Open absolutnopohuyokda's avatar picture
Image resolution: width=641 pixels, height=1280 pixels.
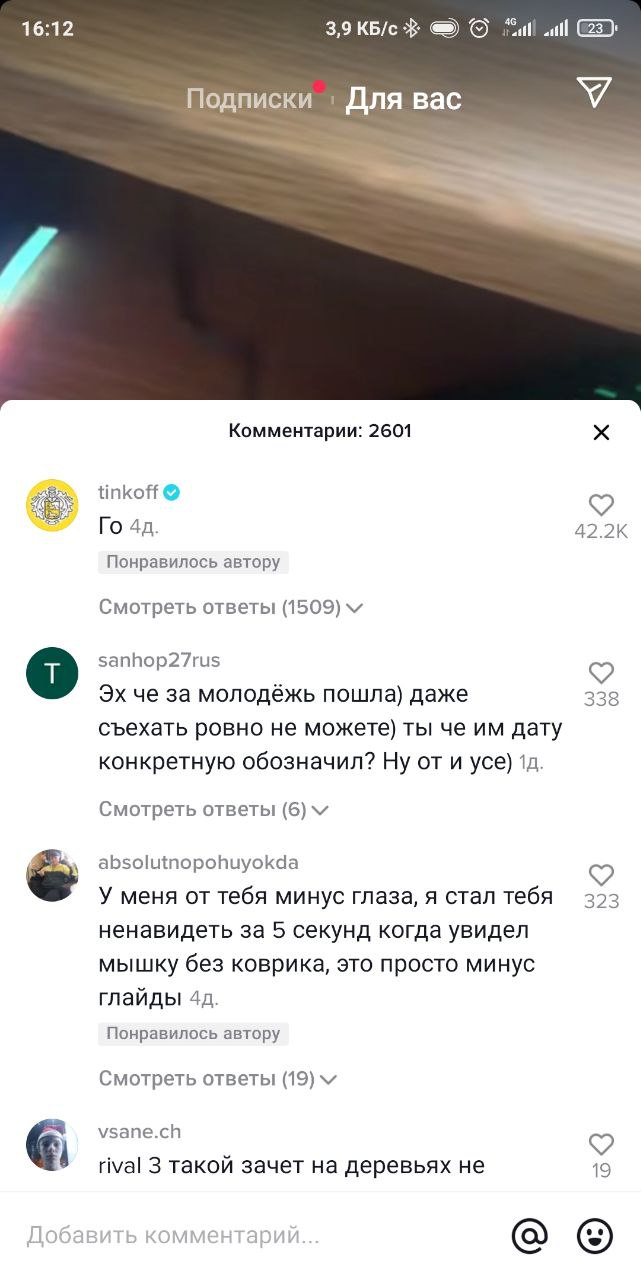pyautogui.click(x=52, y=875)
